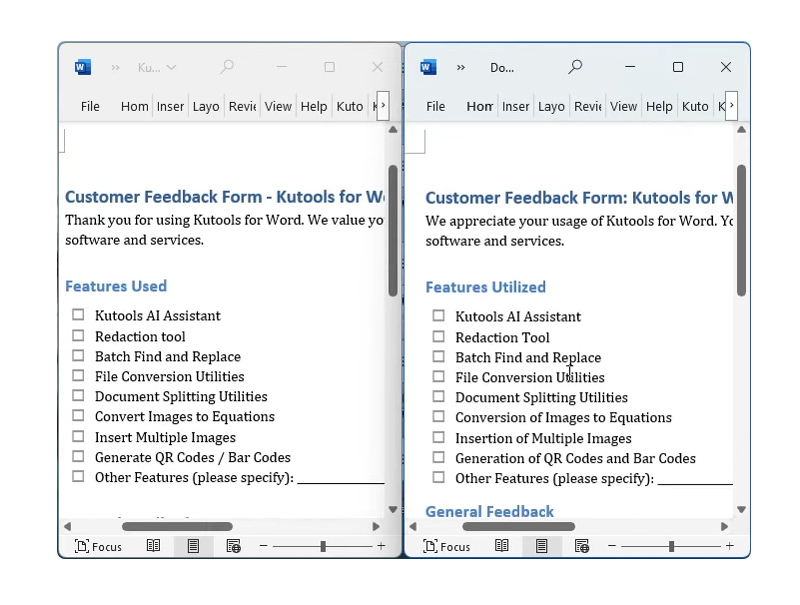Zoom out with minus in left window

tap(263, 546)
